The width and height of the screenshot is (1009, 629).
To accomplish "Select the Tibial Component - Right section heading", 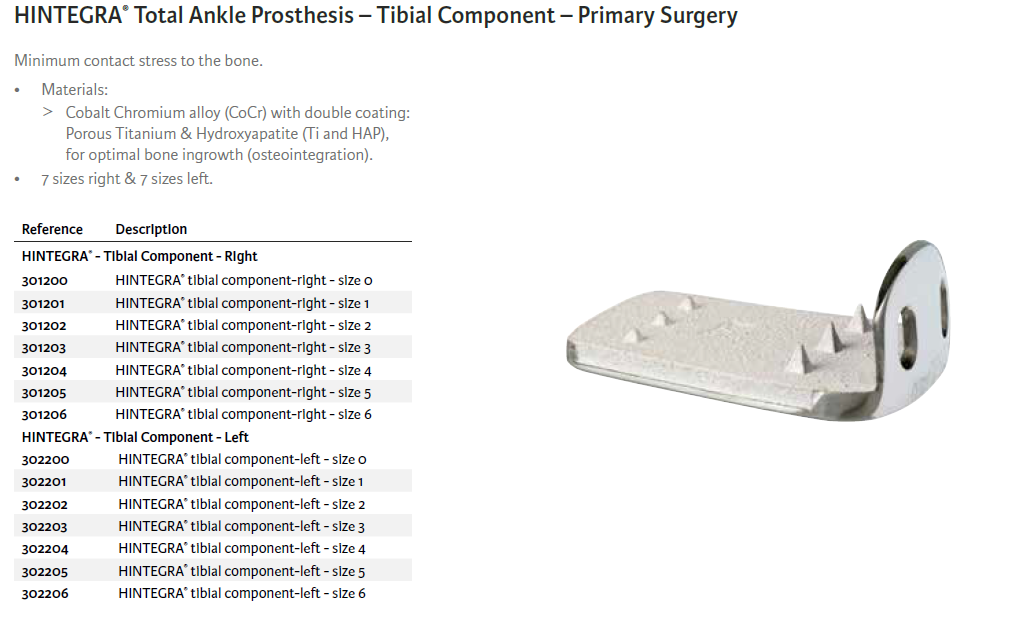I will (139, 257).
